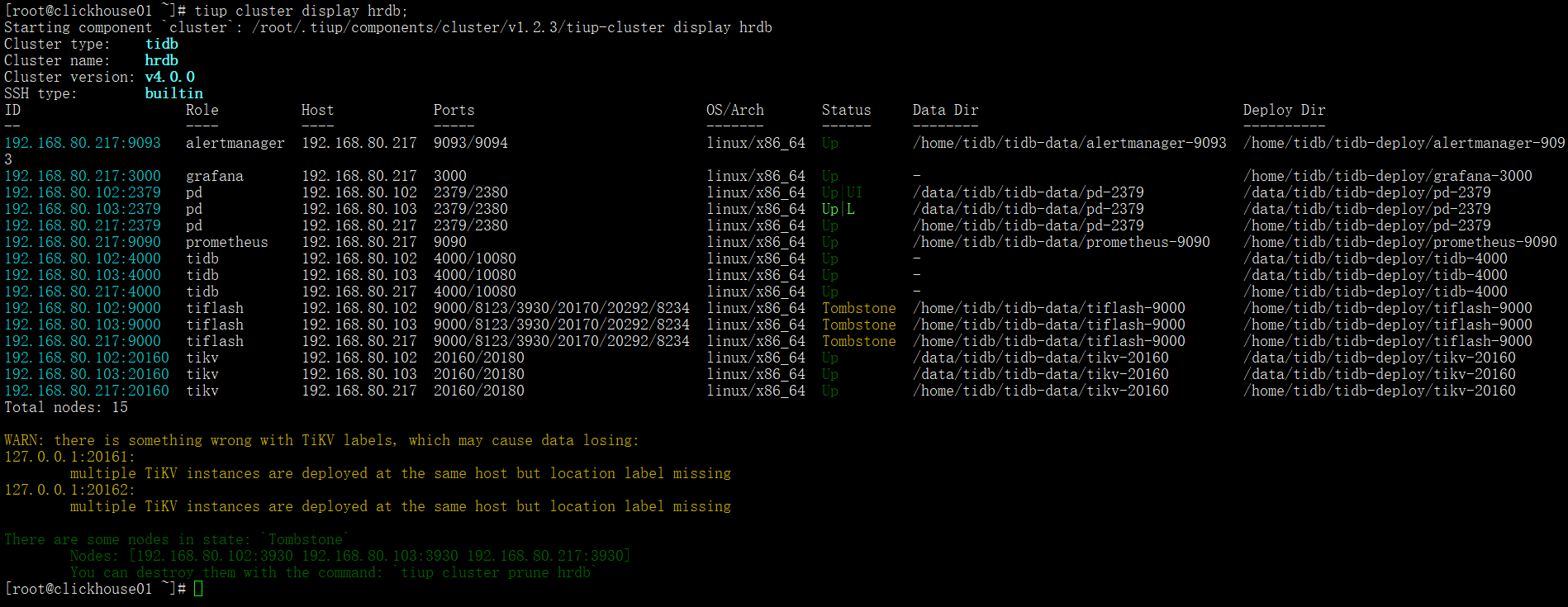The height and width of the screenshot is (607, 1568).
Task: Select node ID 192.168.80.103:4000
Action: coord(83,275)
